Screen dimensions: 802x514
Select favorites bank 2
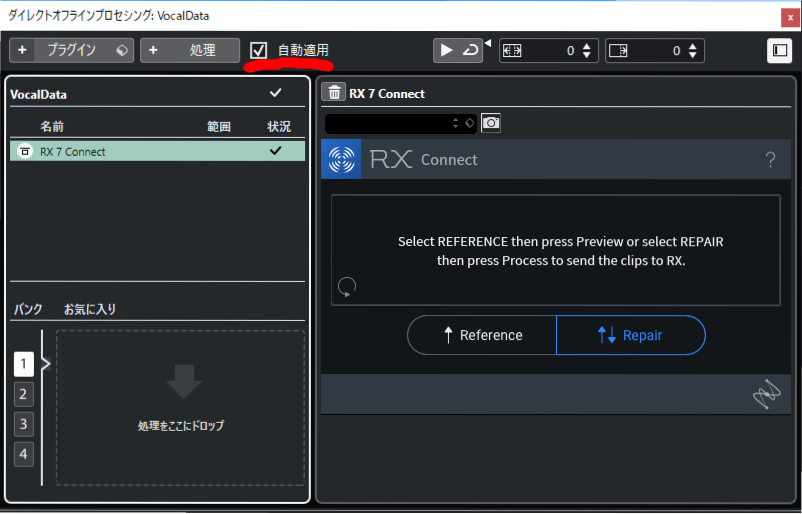click(x=24, y=394)
